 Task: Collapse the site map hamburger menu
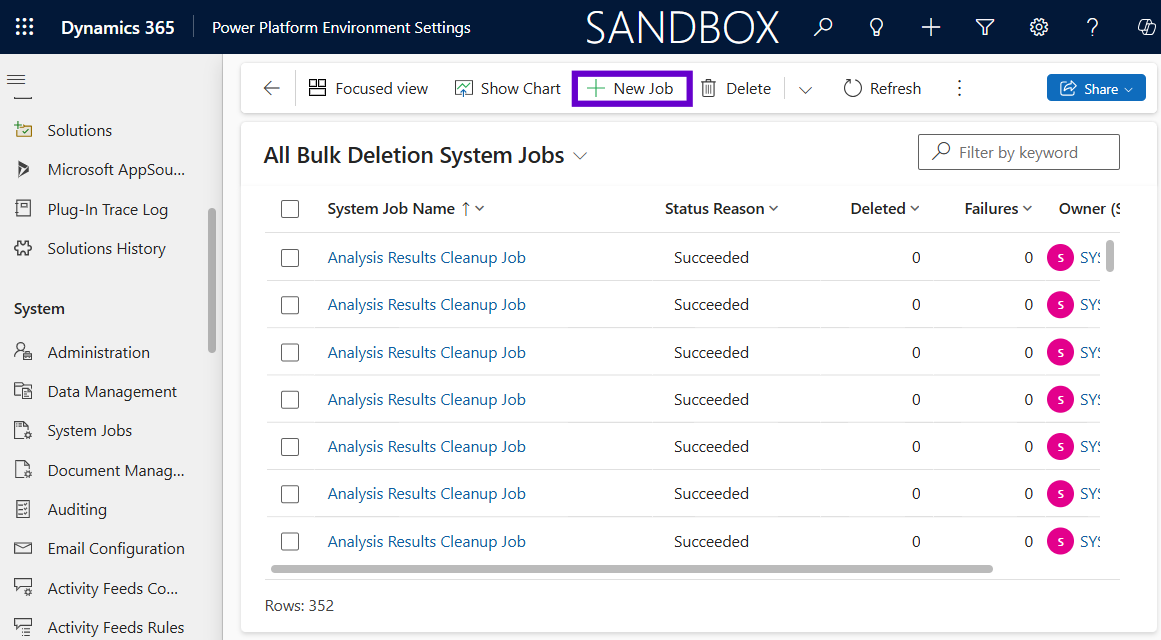coord(16,79)
